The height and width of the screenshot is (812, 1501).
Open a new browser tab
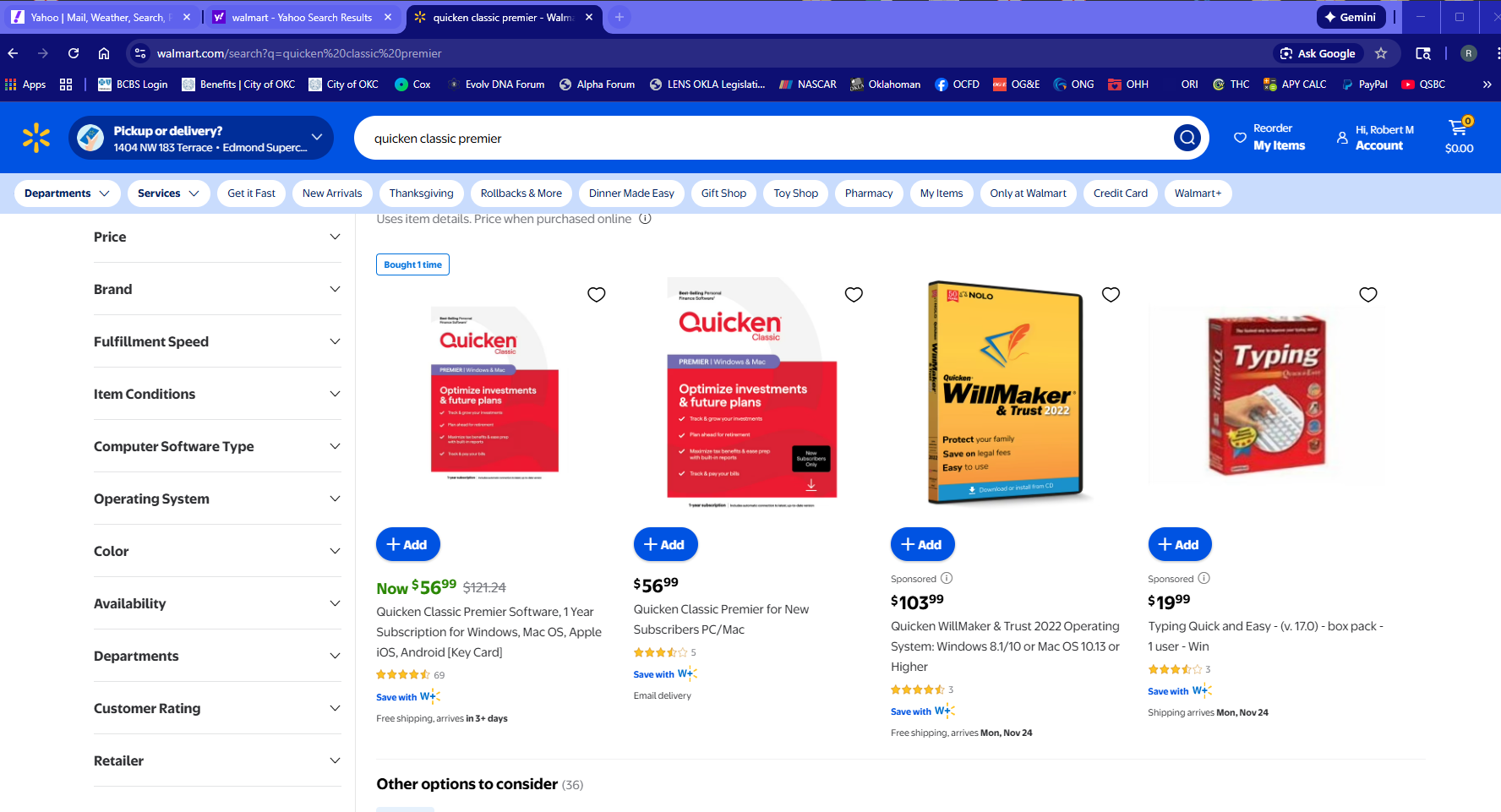click(620, 17)
